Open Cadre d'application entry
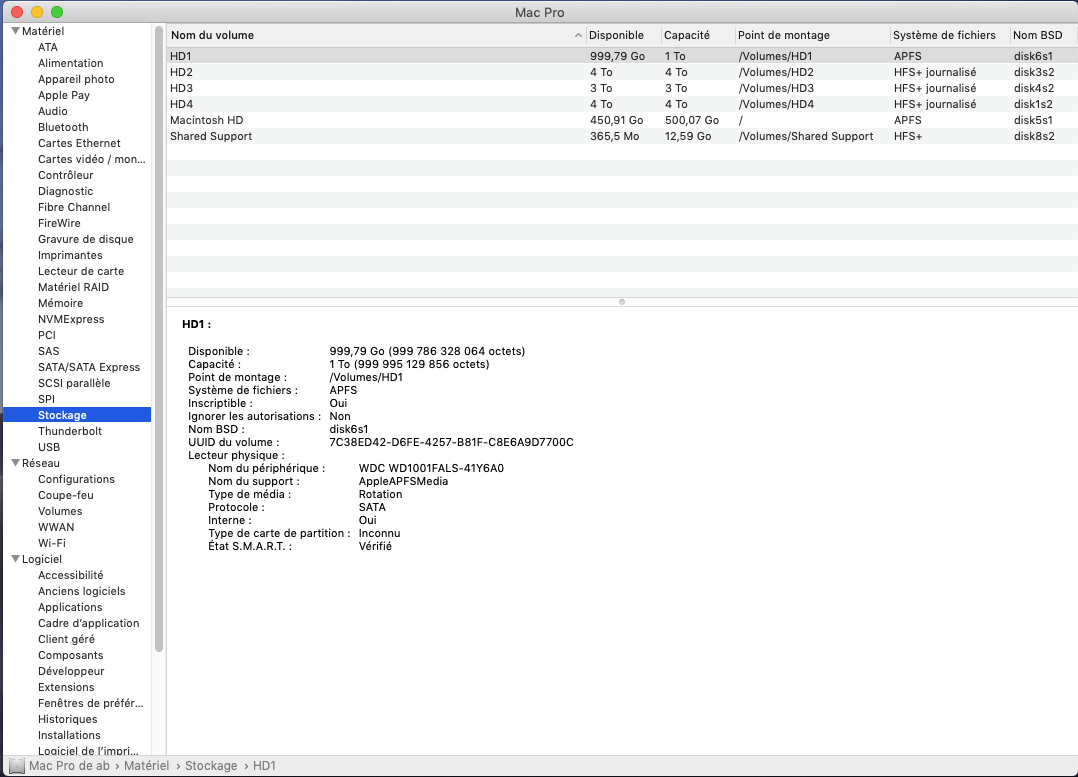This screenshot has height=777, width=1078. coord(89,623)
